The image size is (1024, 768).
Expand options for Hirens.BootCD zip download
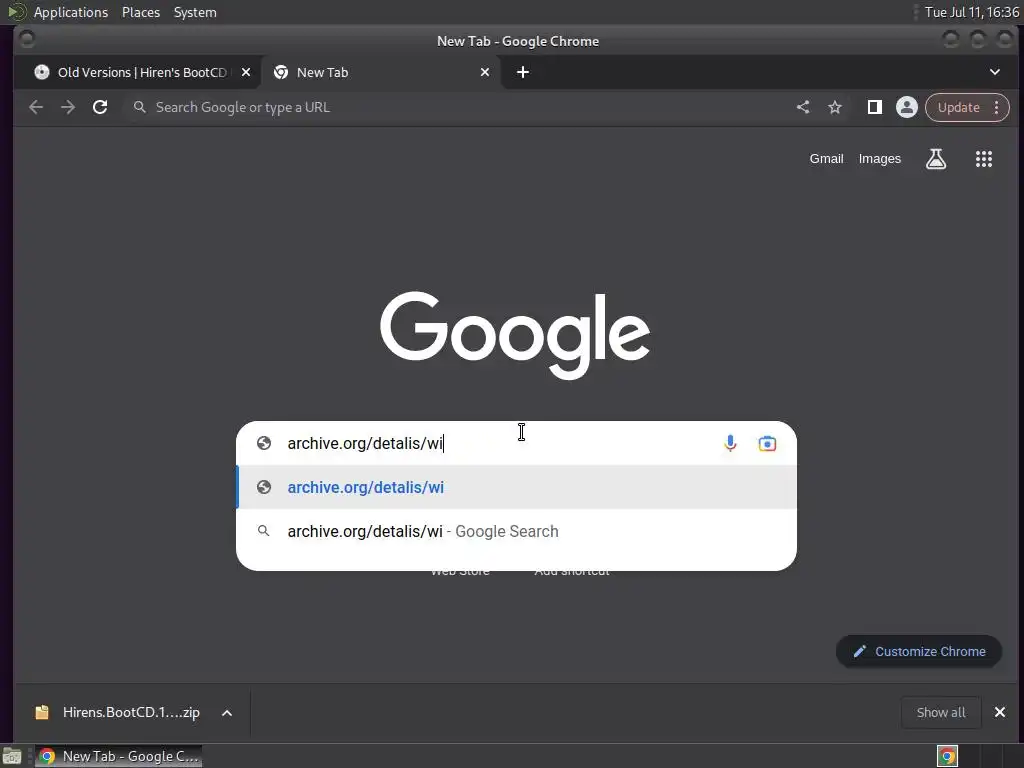pos(227,712)
